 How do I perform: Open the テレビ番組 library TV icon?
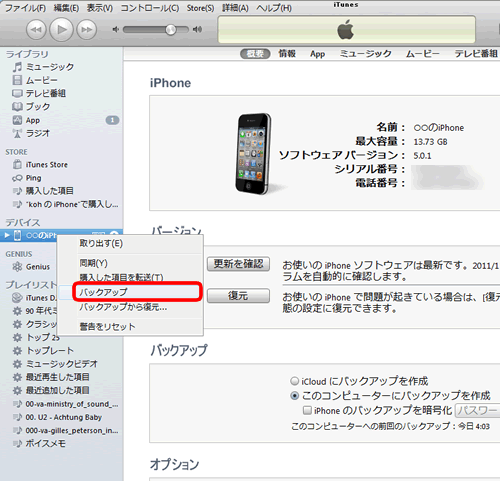(x=17, y=93)
